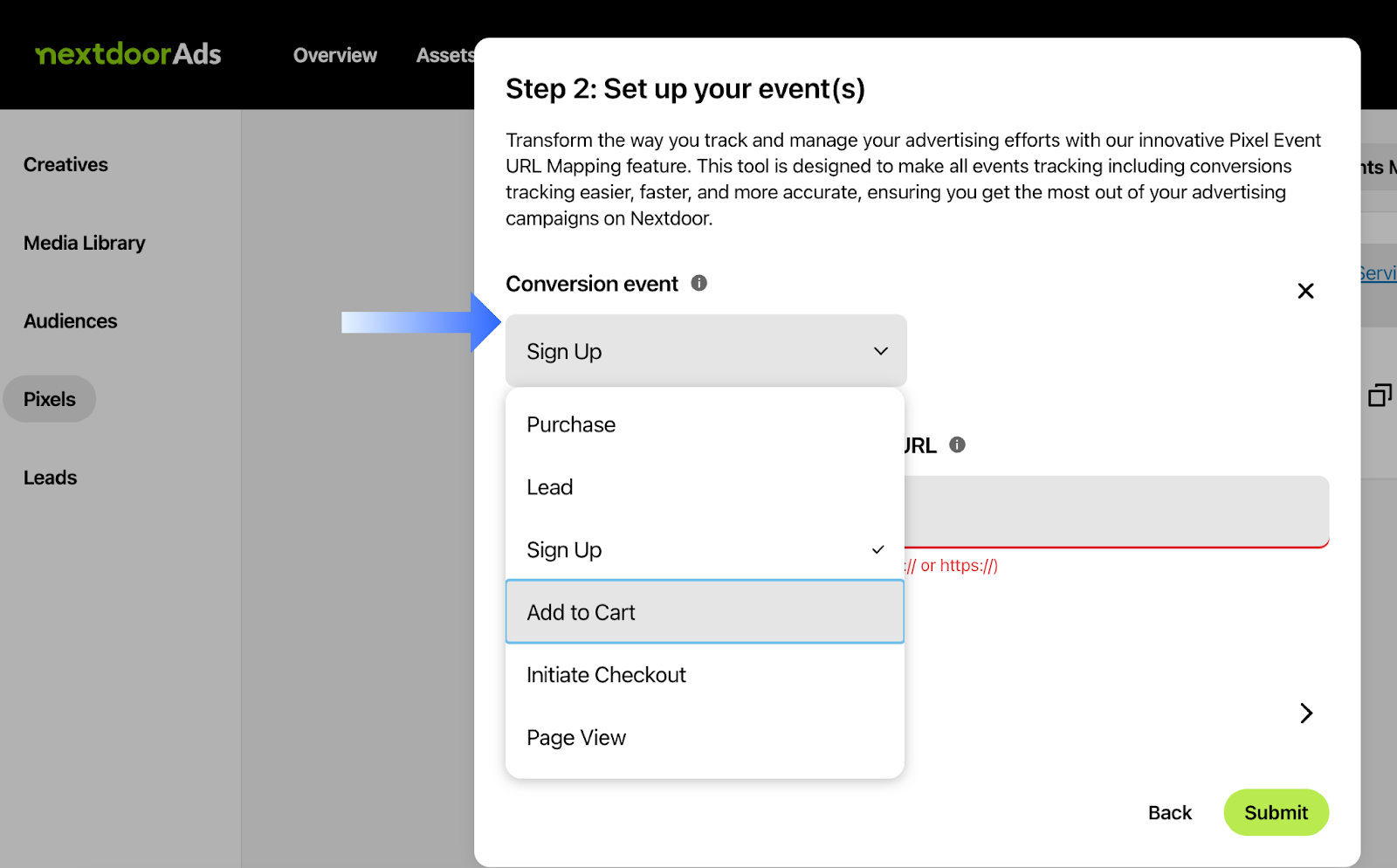Select Page View event option
The image size is (1397, 868).
[x=576, y=738]
